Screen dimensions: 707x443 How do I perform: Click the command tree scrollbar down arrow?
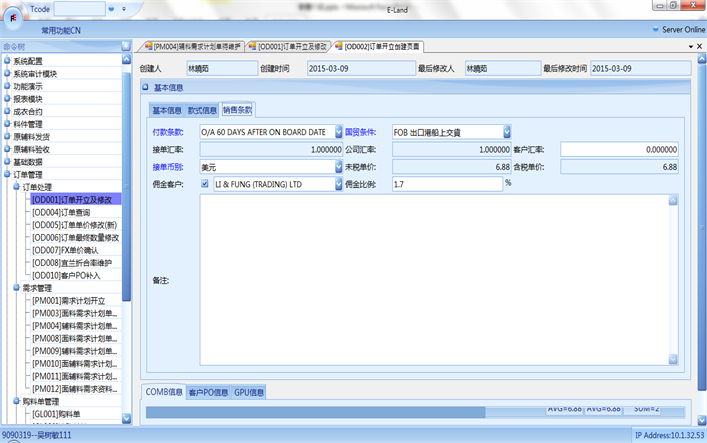pos(127,418)
